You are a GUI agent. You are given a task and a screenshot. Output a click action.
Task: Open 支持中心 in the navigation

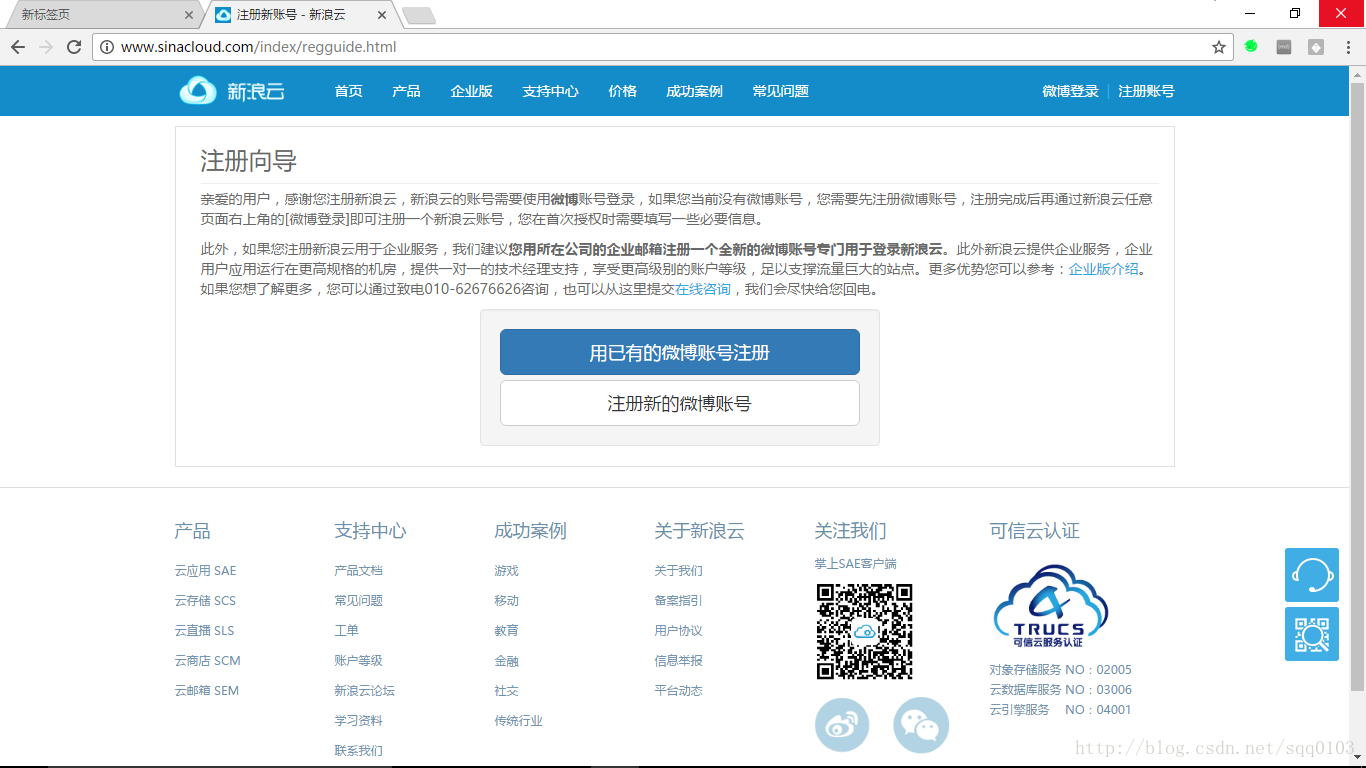point(550,91)
